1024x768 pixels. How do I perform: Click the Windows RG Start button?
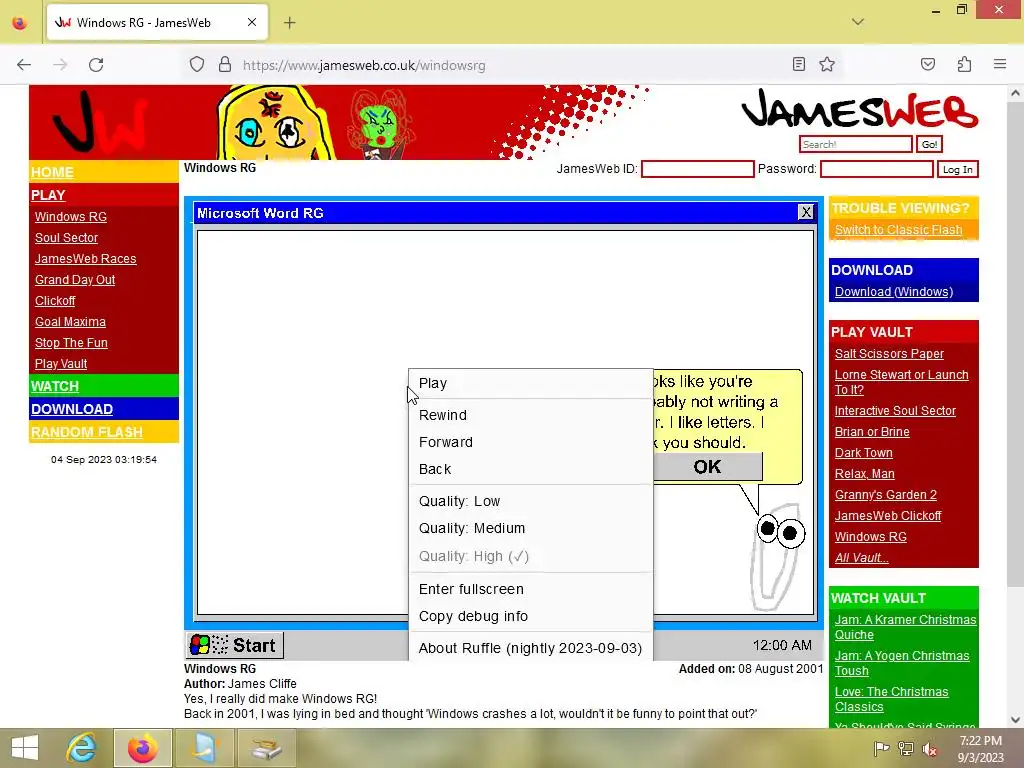coord(234,645)
